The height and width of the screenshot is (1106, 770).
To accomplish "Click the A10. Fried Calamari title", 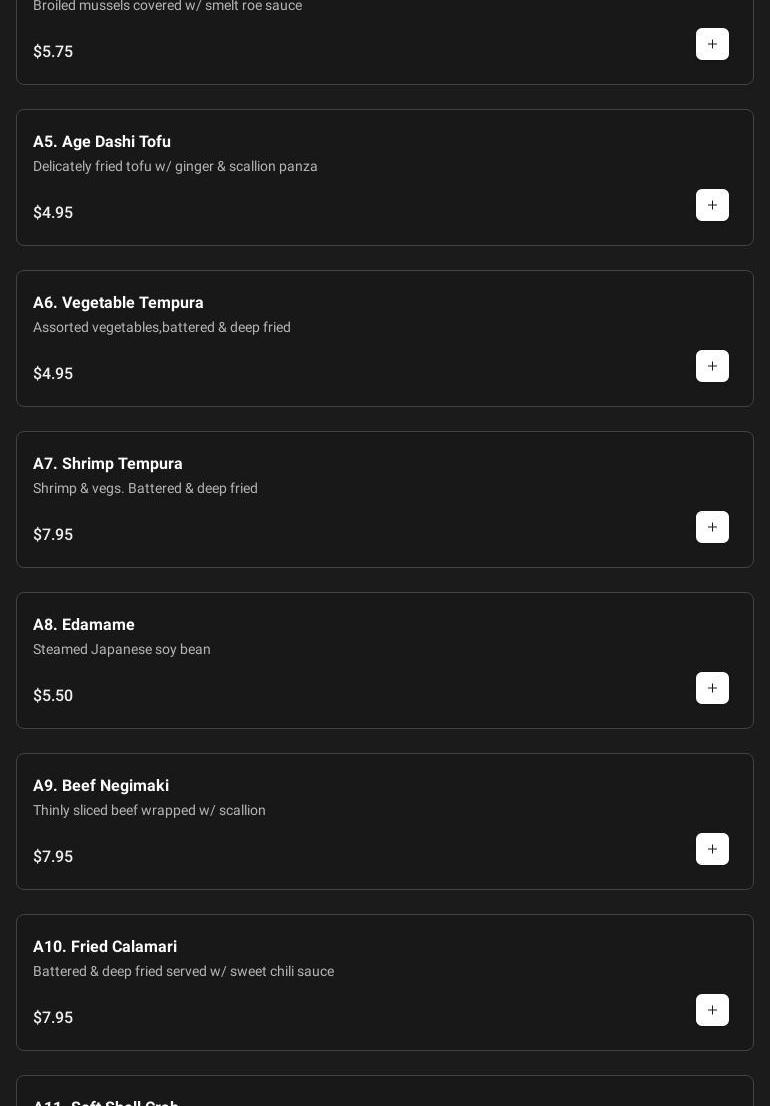I will 105,947.
